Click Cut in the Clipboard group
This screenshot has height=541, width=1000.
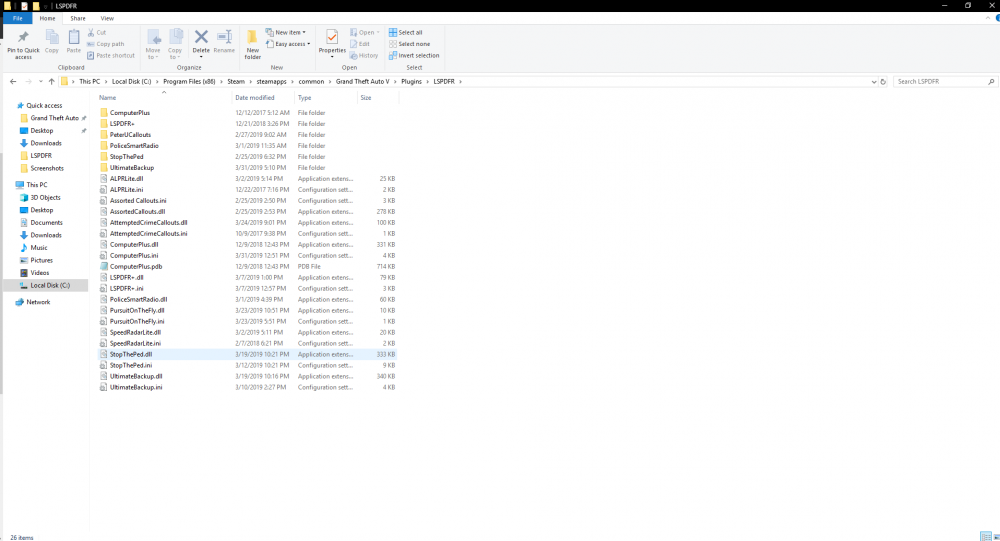pos(97,33)
